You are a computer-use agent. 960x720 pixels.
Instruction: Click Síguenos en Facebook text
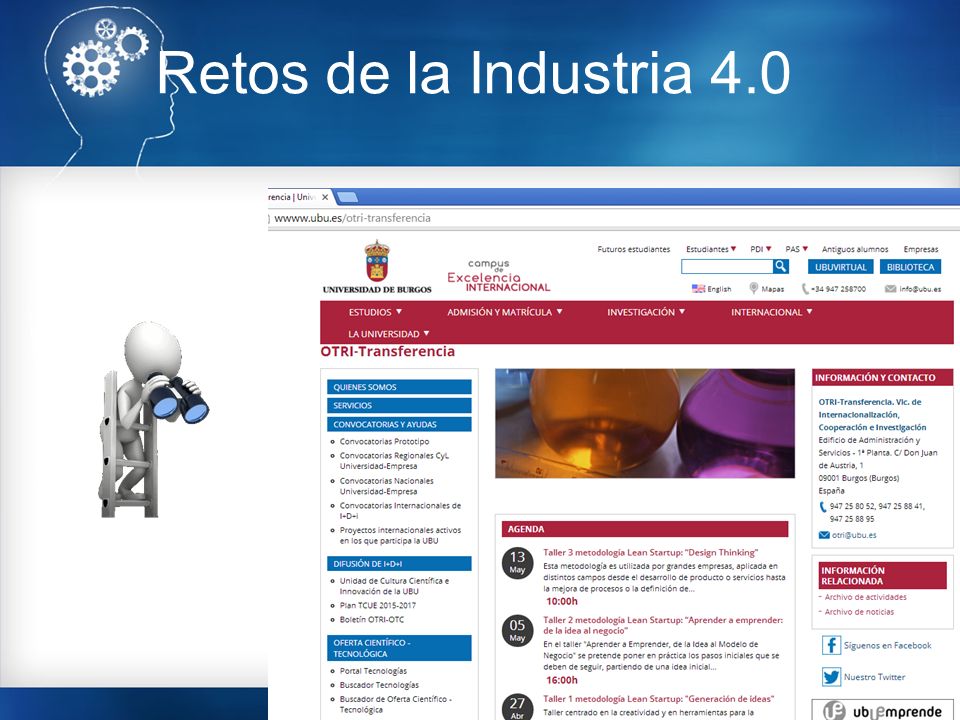887,645
